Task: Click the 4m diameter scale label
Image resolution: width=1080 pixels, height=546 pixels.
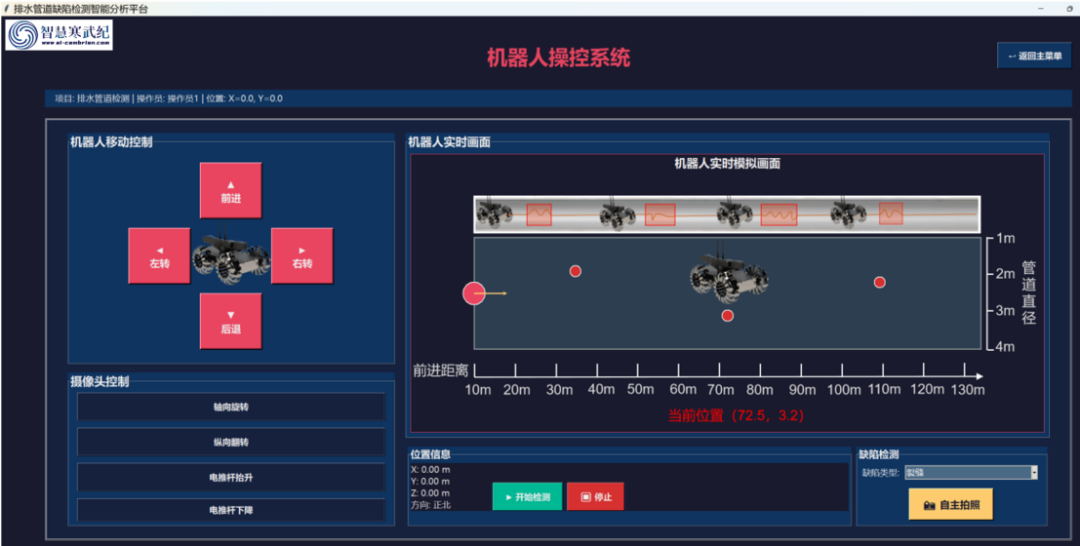Action: click(x=1006, y=346)
